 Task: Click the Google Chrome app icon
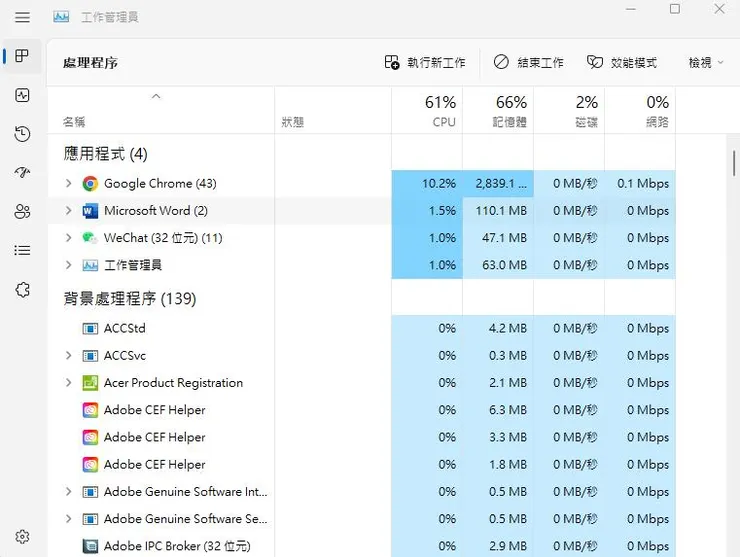coord(90,184)
